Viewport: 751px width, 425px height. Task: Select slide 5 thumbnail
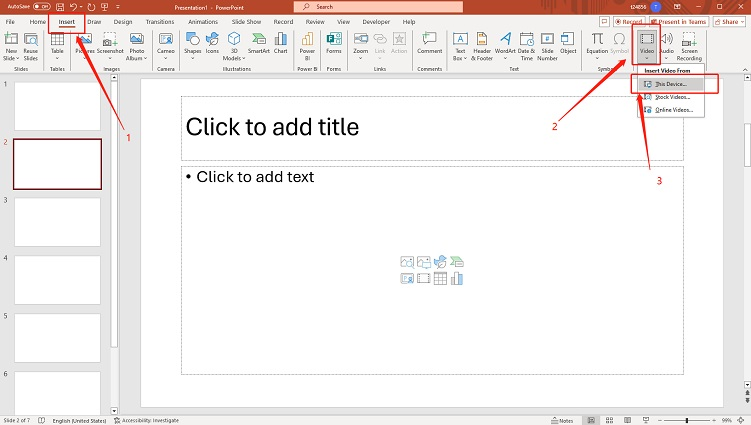coord(57,338)
